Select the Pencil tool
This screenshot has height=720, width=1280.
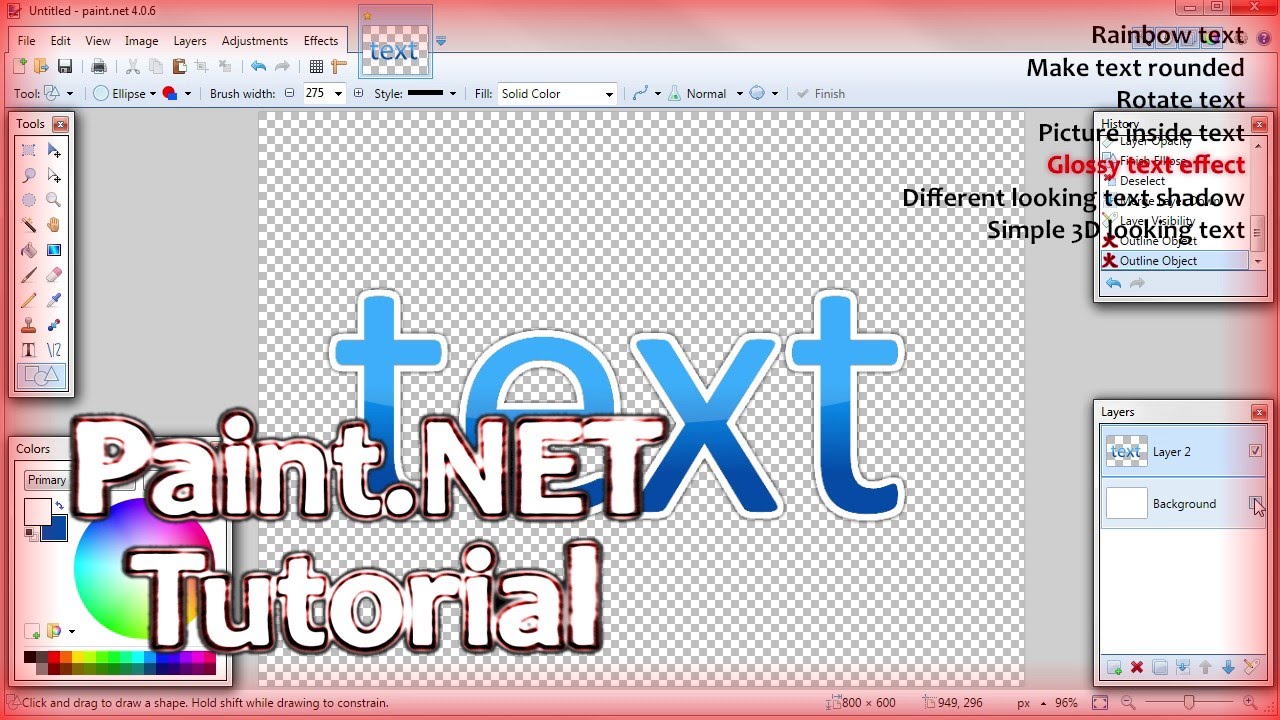[x=29, y=300]
